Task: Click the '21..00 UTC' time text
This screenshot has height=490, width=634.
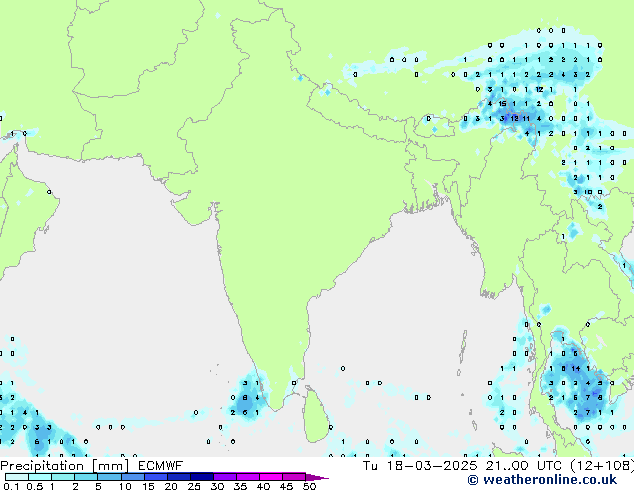Action: (523, 466)
